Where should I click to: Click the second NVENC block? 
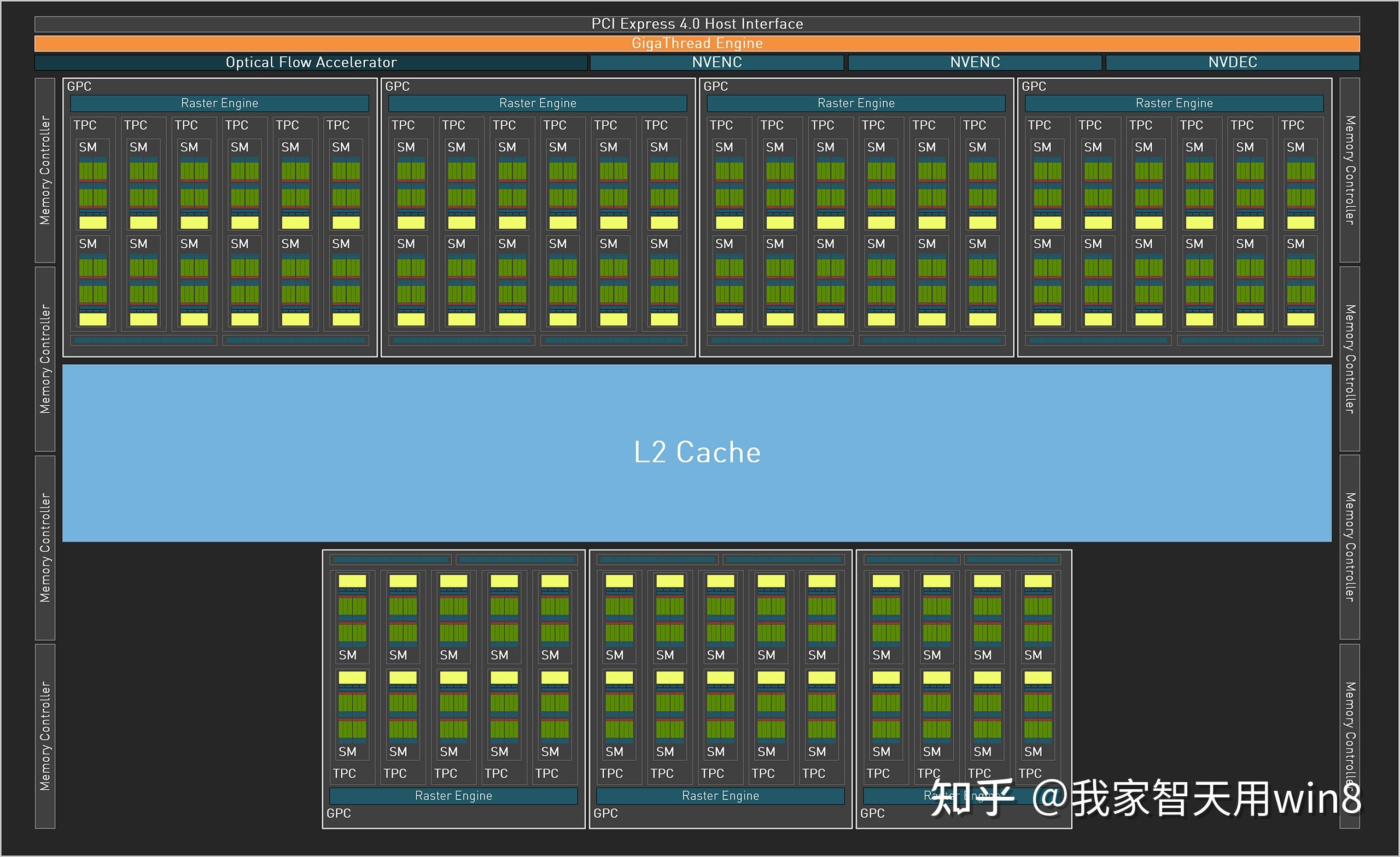975,62
